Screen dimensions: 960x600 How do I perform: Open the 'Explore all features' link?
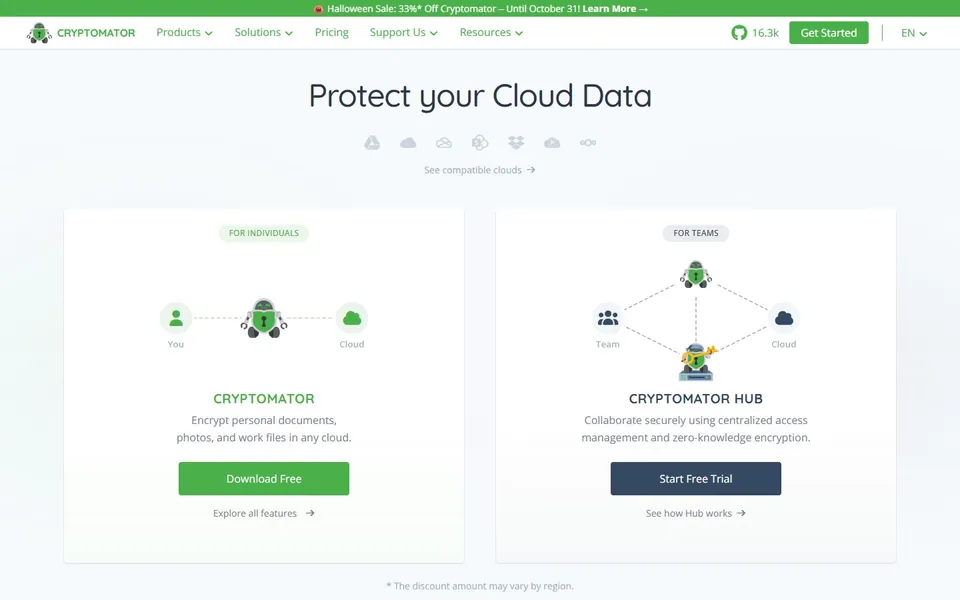click(x=264, y=513)
